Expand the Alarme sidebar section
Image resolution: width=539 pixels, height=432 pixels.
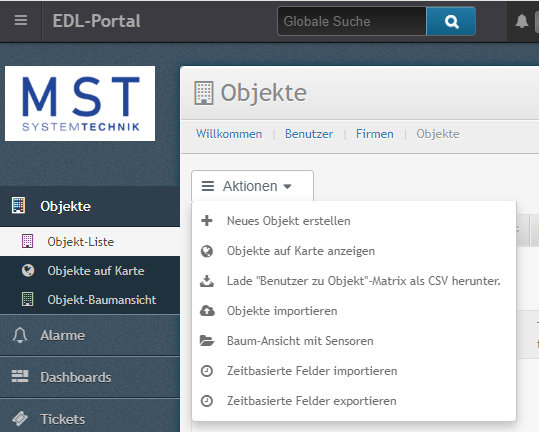click(x=90, y=335)
